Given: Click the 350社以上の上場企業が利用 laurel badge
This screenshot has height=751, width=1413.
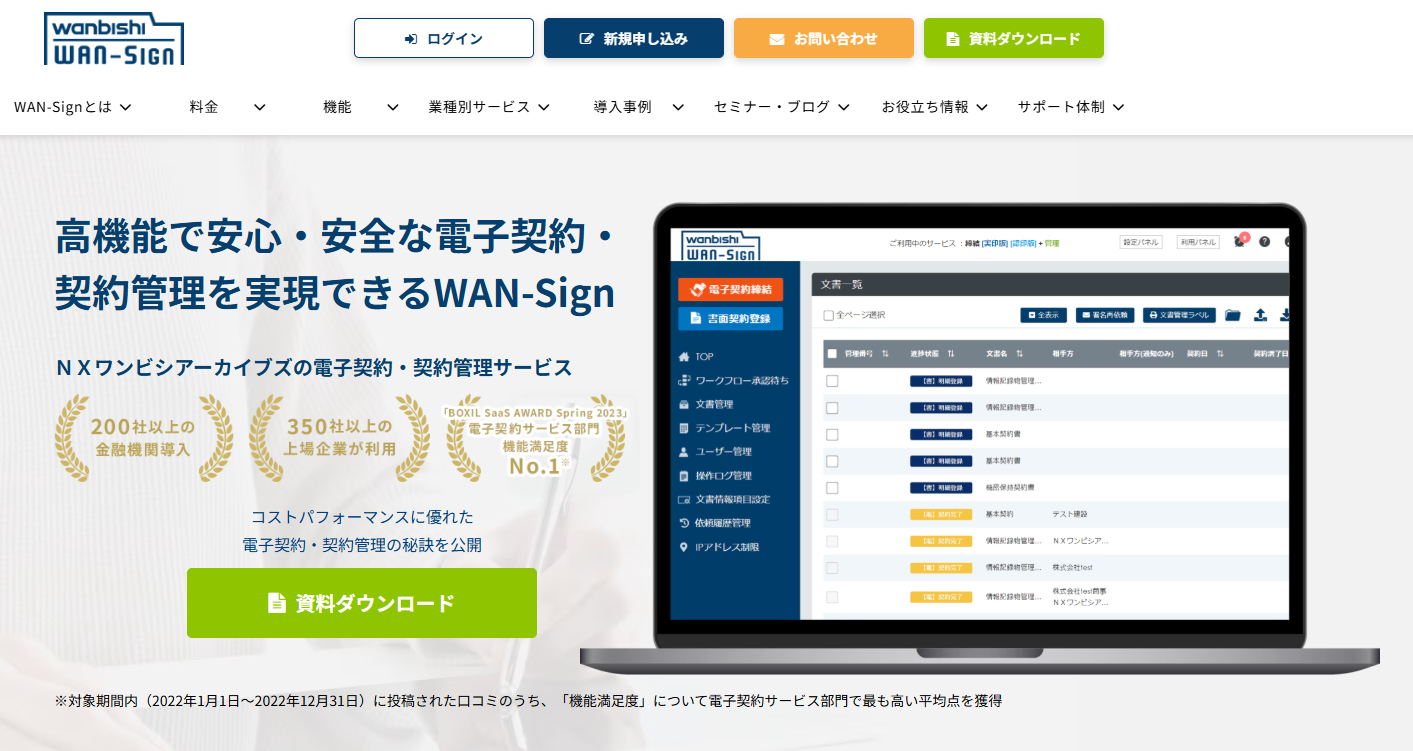Looking at the screenshot, I should (340, 439).
